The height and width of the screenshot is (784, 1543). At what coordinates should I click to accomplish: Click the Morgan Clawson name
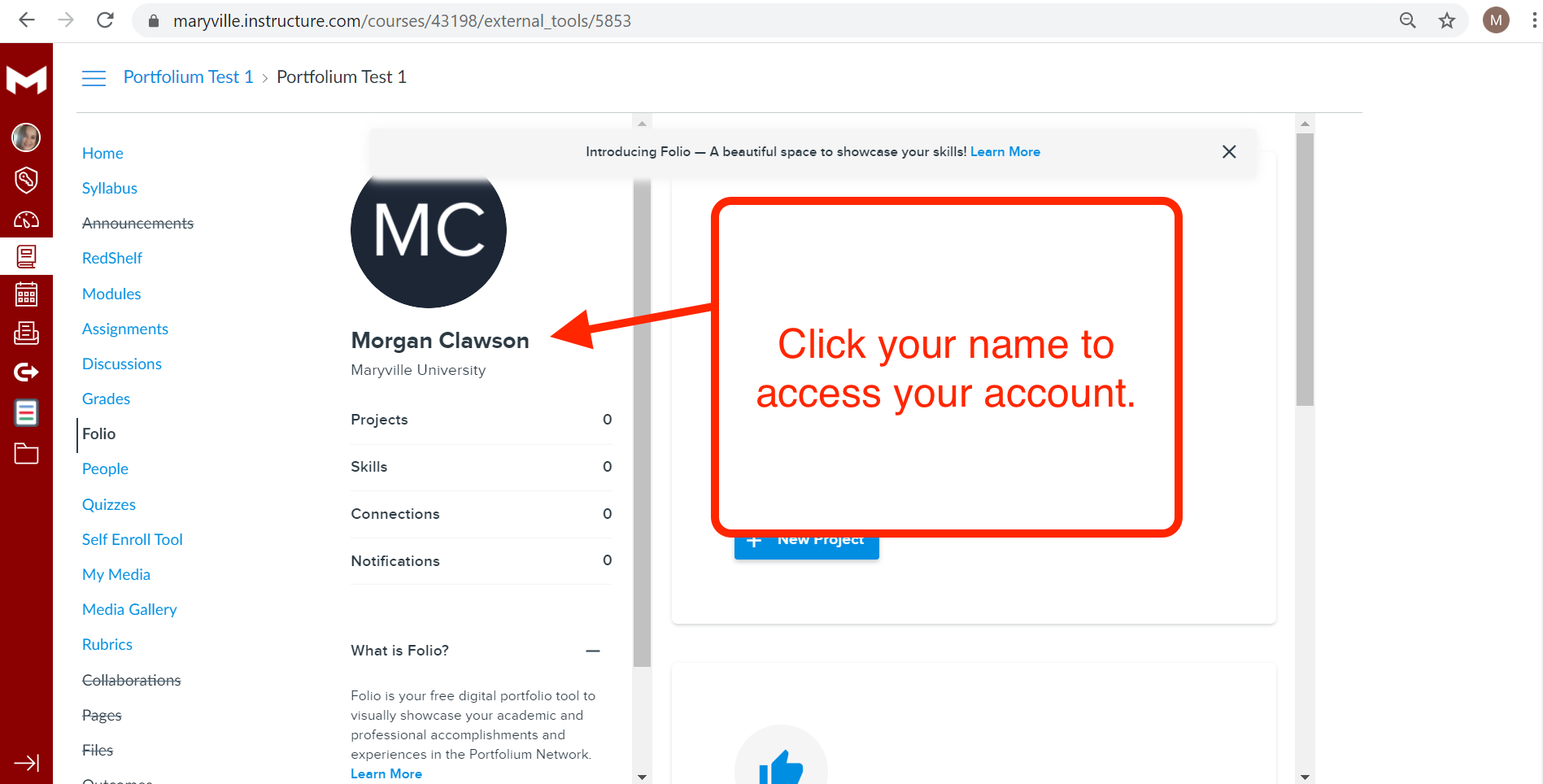(440, 341)
